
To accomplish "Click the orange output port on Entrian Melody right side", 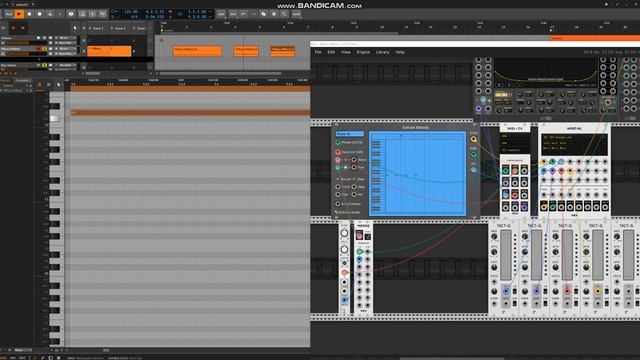I will click(x=473, y=139).
